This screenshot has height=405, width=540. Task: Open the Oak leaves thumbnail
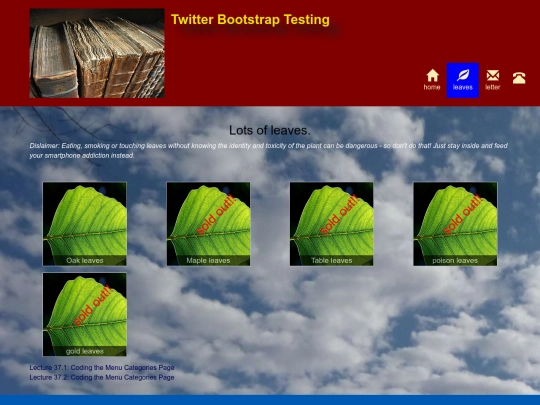pos(85,224)
